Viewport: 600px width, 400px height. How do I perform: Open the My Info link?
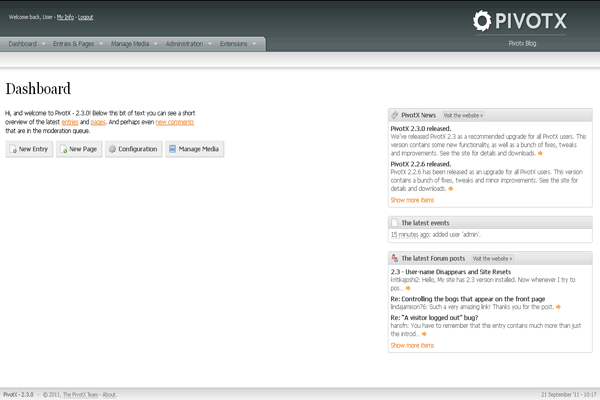coord(65,17)
